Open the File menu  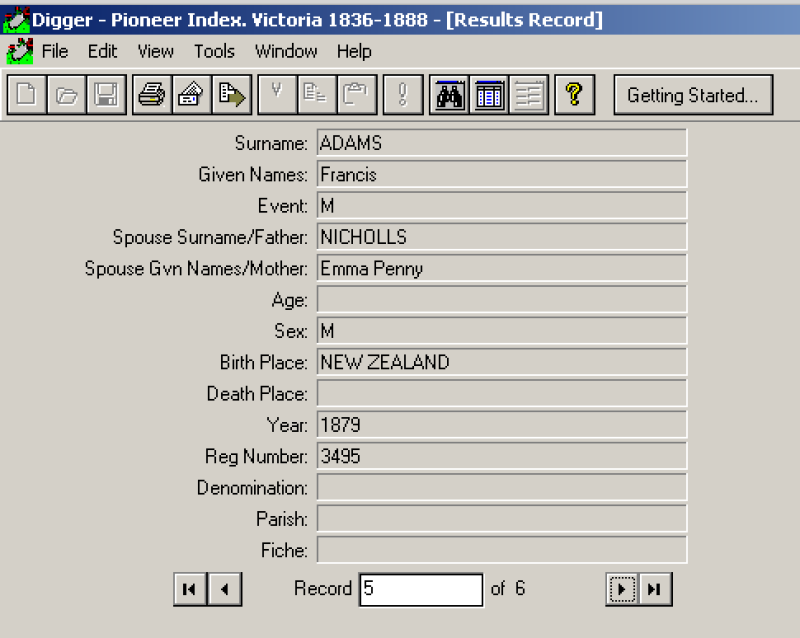tap(55, 51)
